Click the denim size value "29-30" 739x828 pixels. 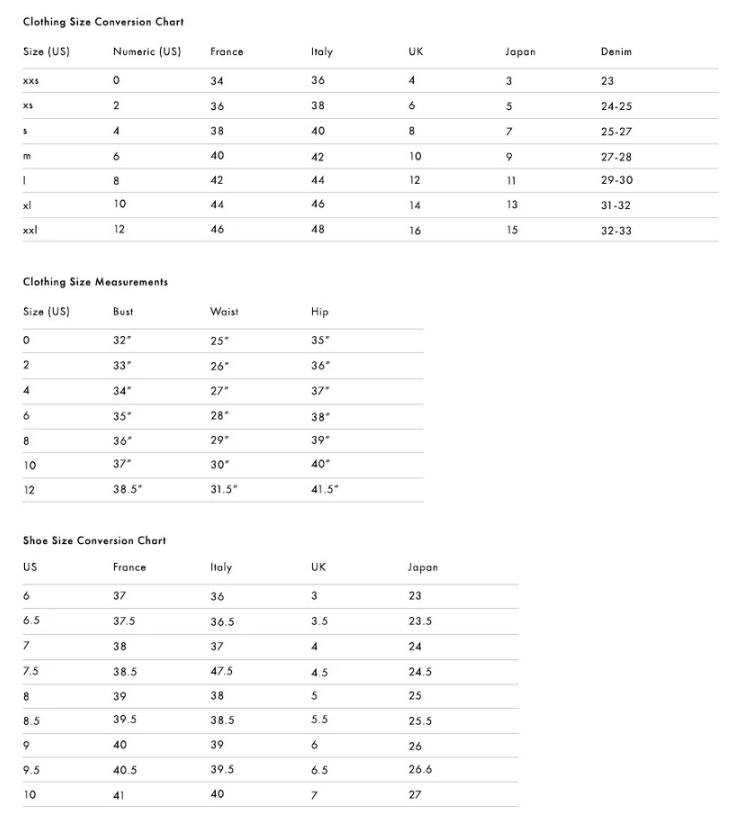pyautogui.click(x=616, y=181)
